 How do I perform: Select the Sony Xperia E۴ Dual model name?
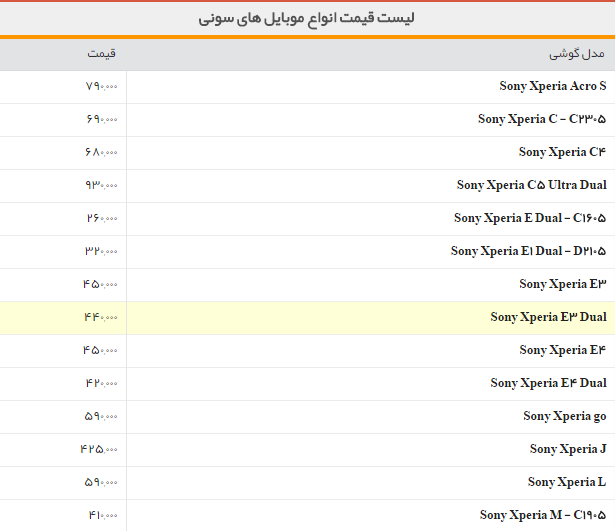[548, 382]
